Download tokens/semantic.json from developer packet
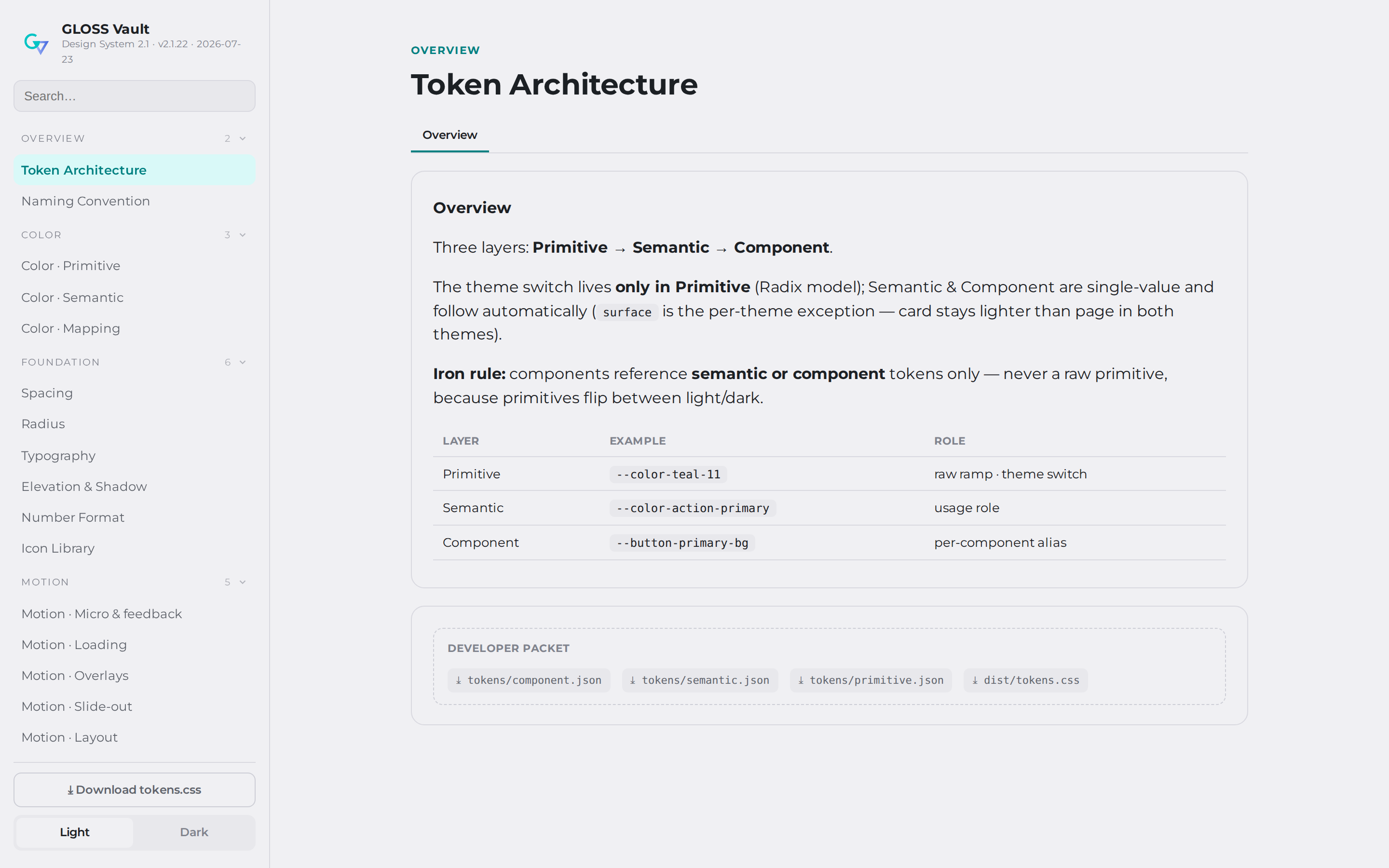 pyautogui.click(x=700, y=680)
